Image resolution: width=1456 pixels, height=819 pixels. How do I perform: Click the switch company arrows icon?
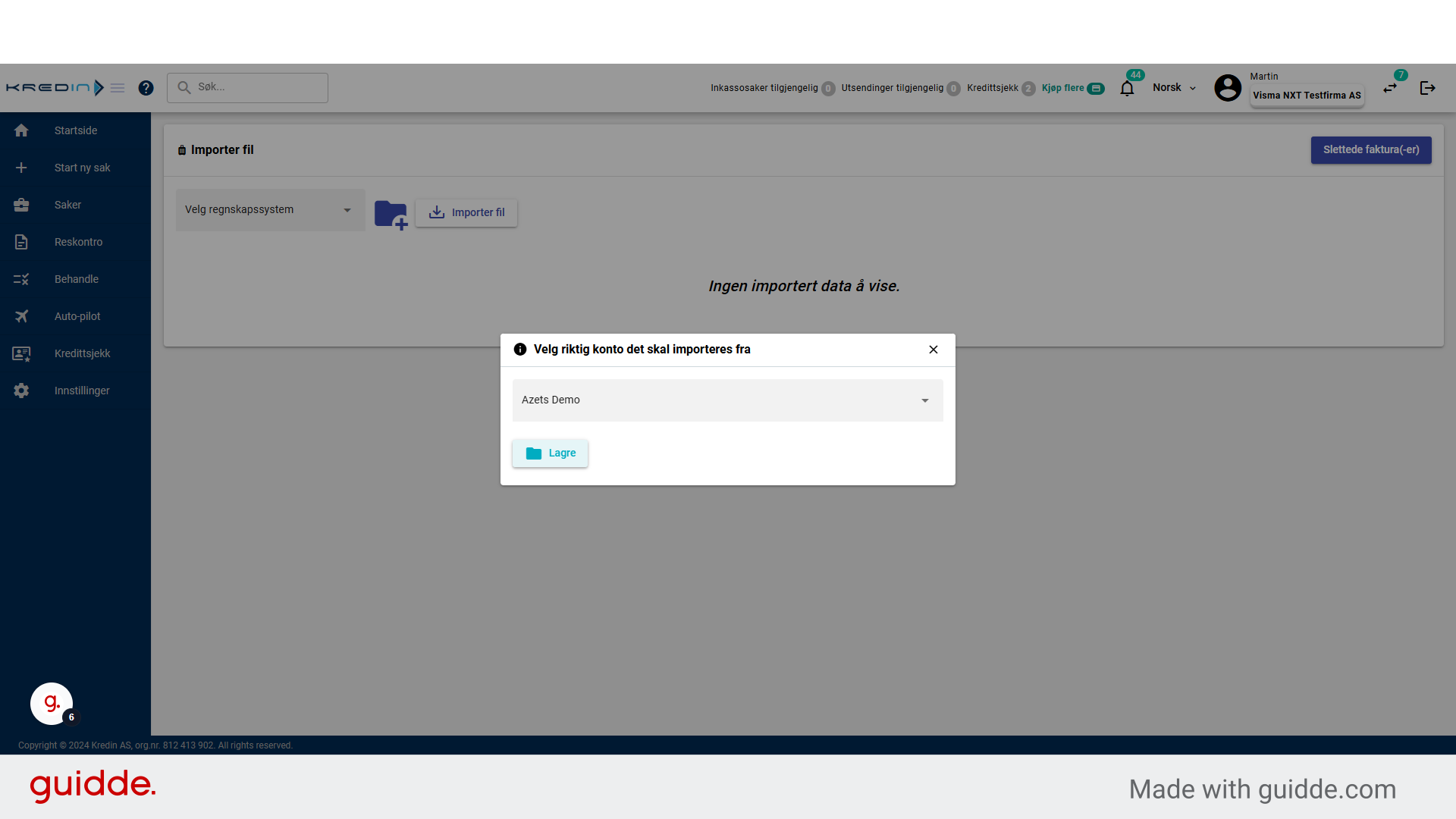click(1390, 88)
